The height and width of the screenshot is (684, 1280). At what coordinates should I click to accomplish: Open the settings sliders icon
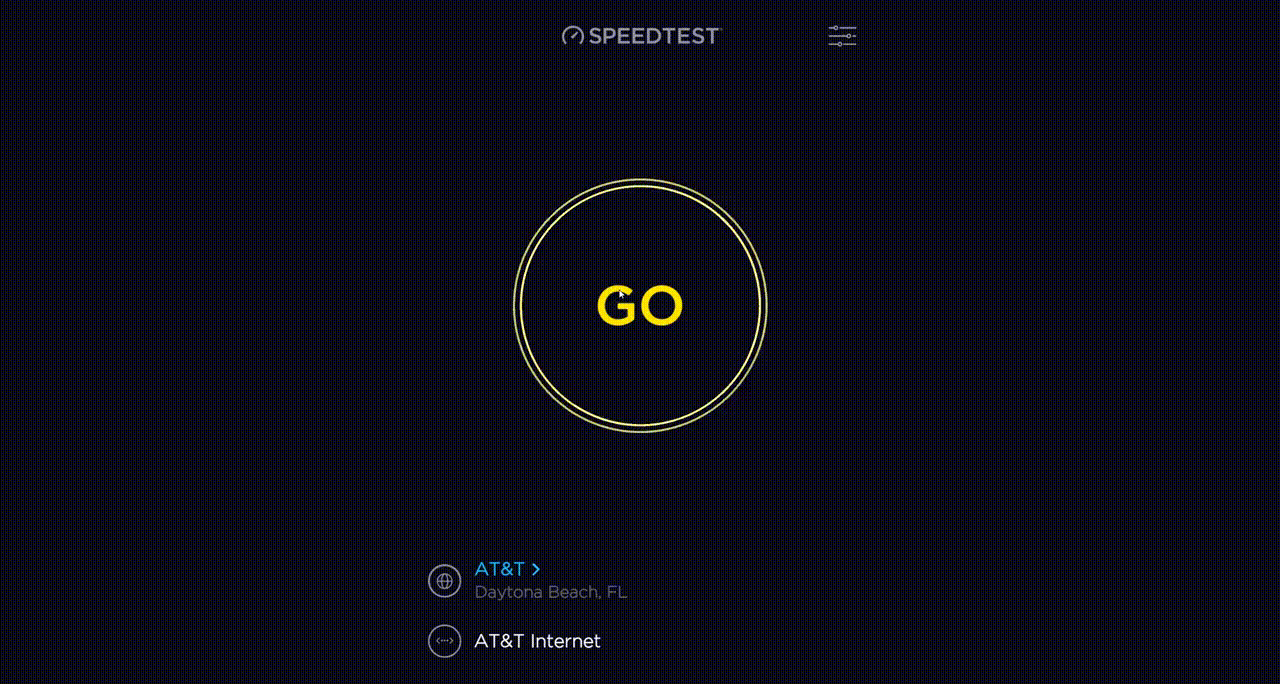(842, 36)
